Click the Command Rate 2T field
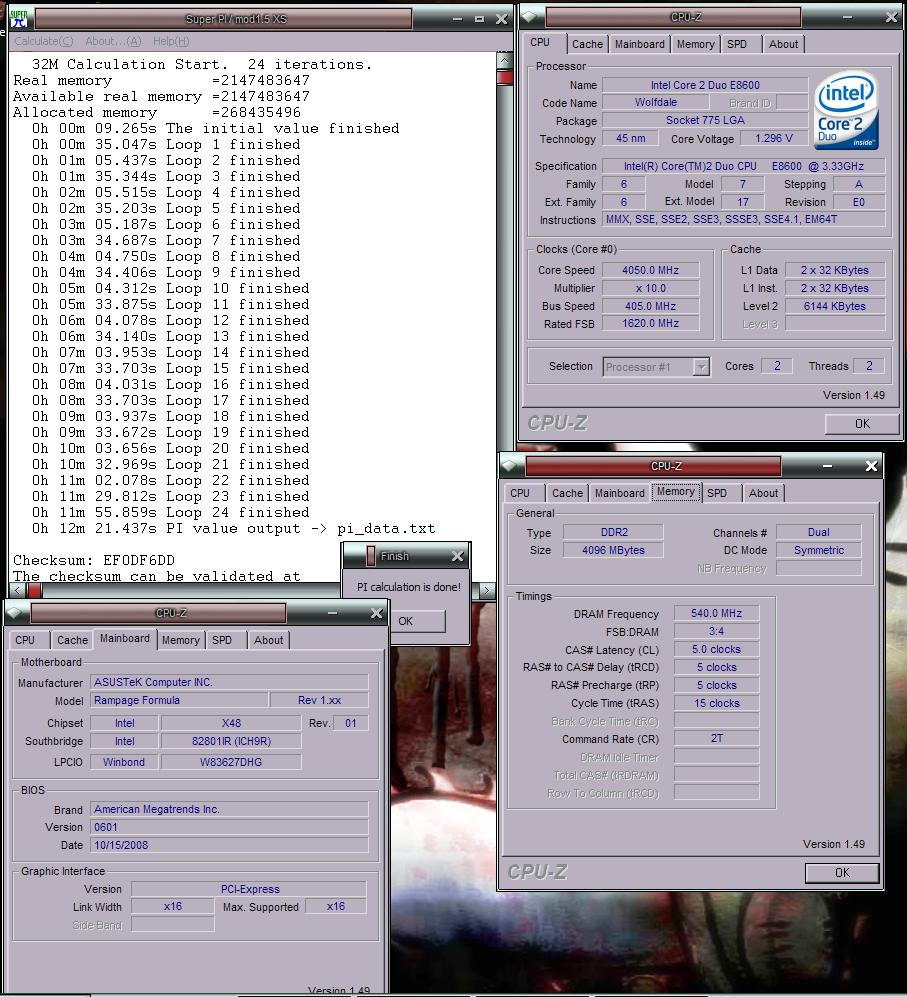 point(716,738)
